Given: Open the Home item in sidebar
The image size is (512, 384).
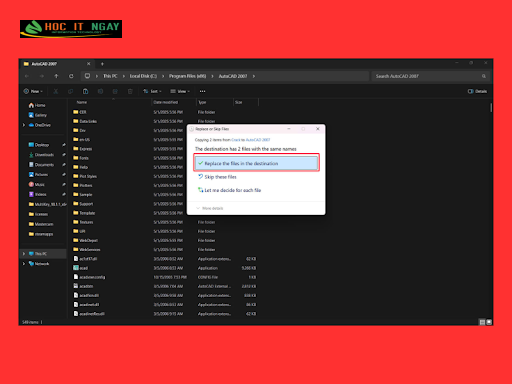Looking at the screenshot, I should [x=37, y=105].
